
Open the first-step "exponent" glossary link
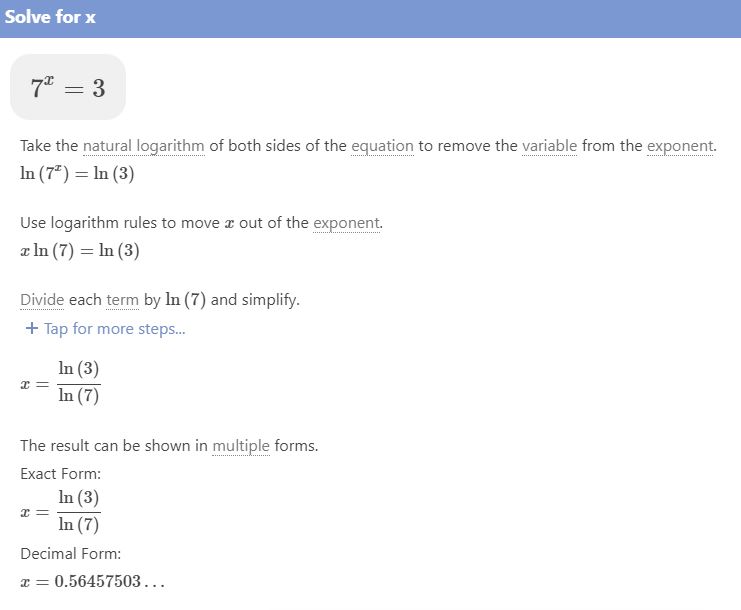pos(680,146)
